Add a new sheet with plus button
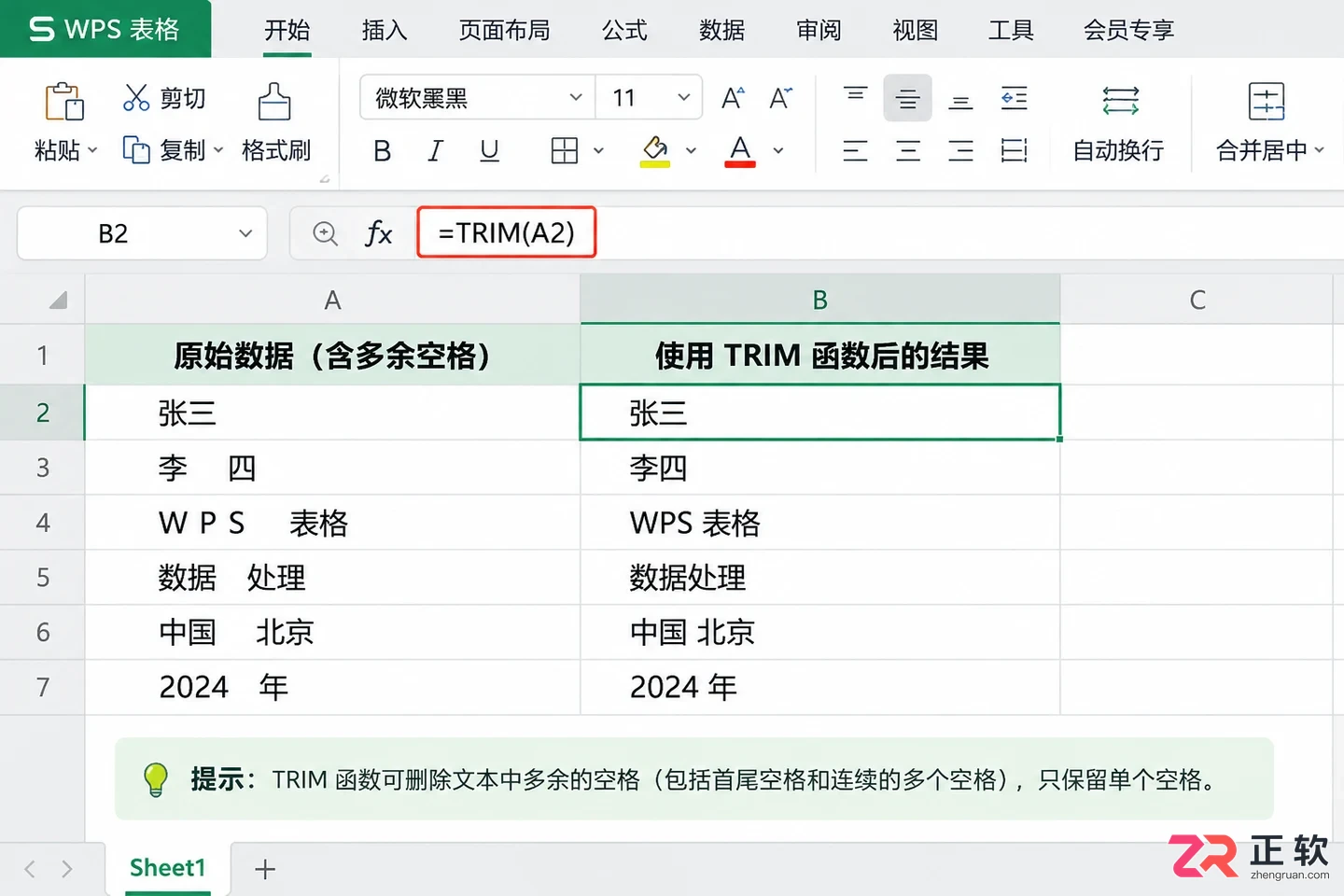 [x=265, y=869]
